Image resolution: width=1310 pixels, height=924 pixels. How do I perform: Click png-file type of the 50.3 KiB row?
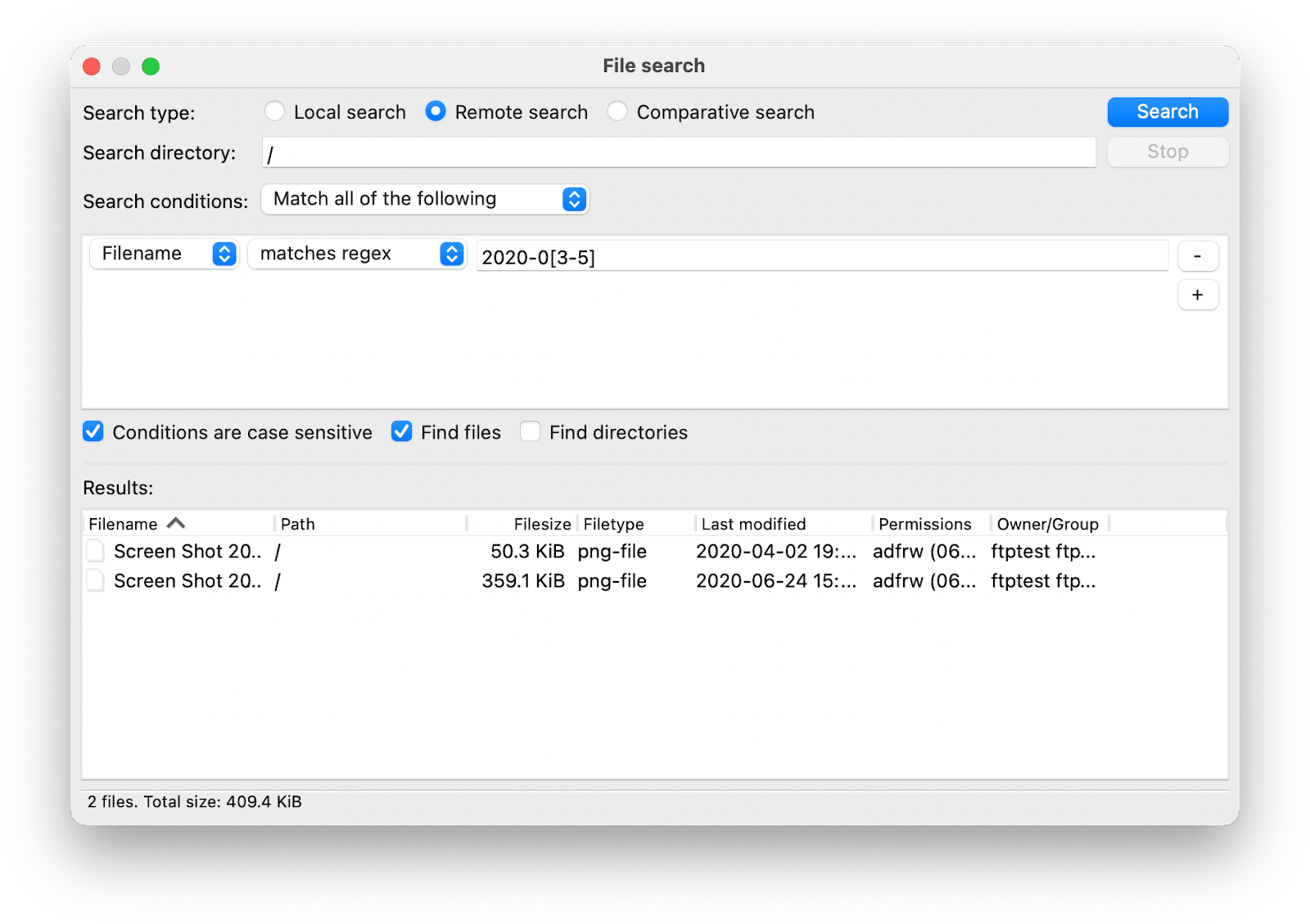[612, 552]
